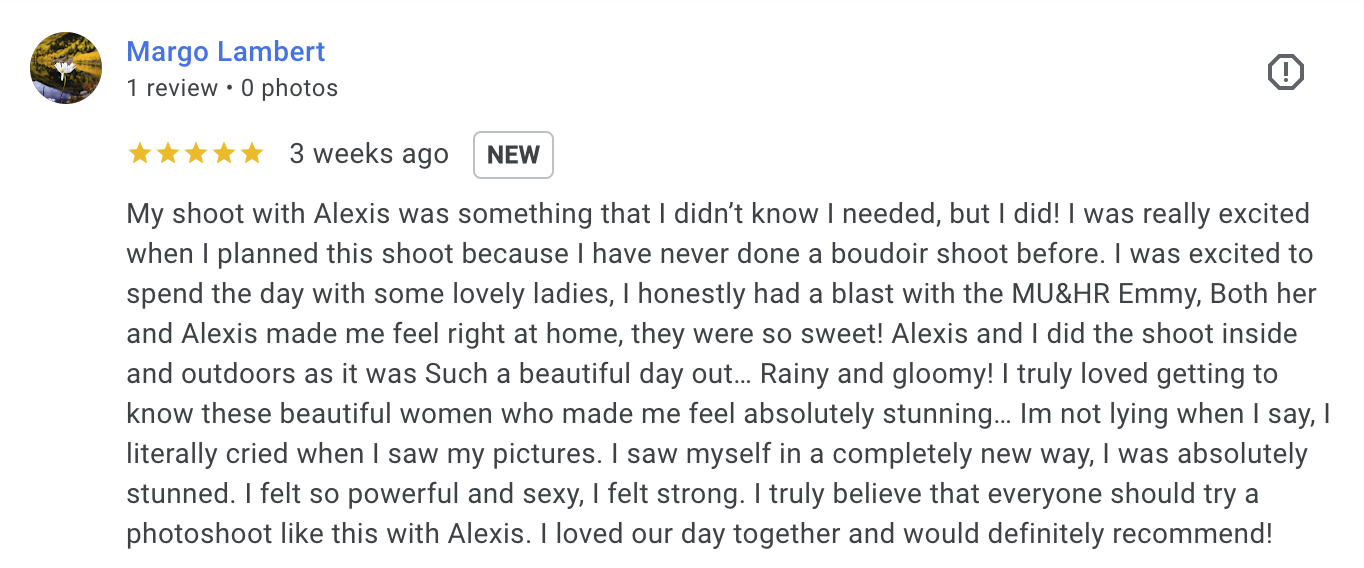Click the first yellow rating star
The width and height of the screenshot is (1364, 568).
click(x=140, y=153)
